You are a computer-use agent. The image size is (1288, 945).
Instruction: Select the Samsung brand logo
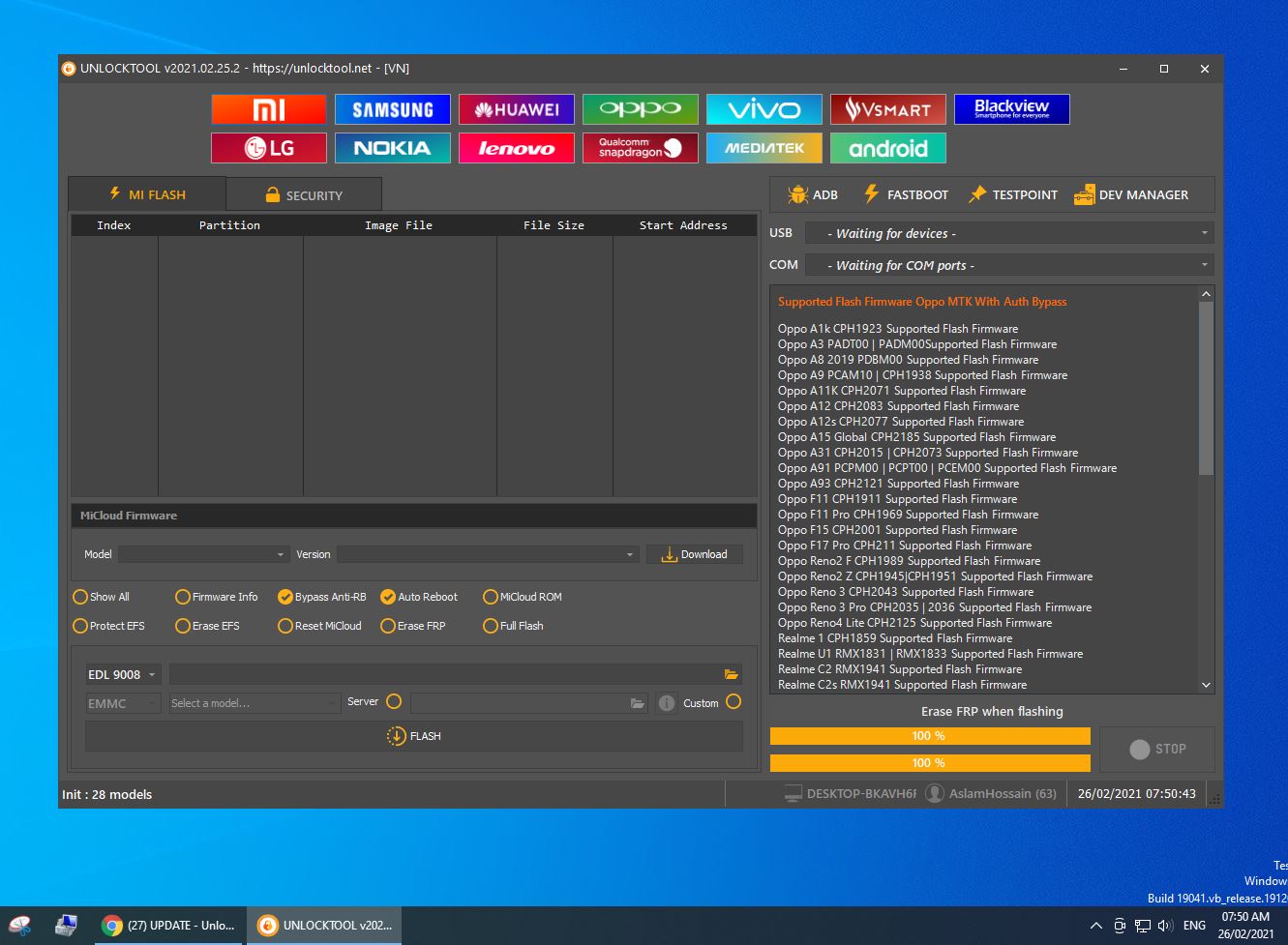coord(393,109)
